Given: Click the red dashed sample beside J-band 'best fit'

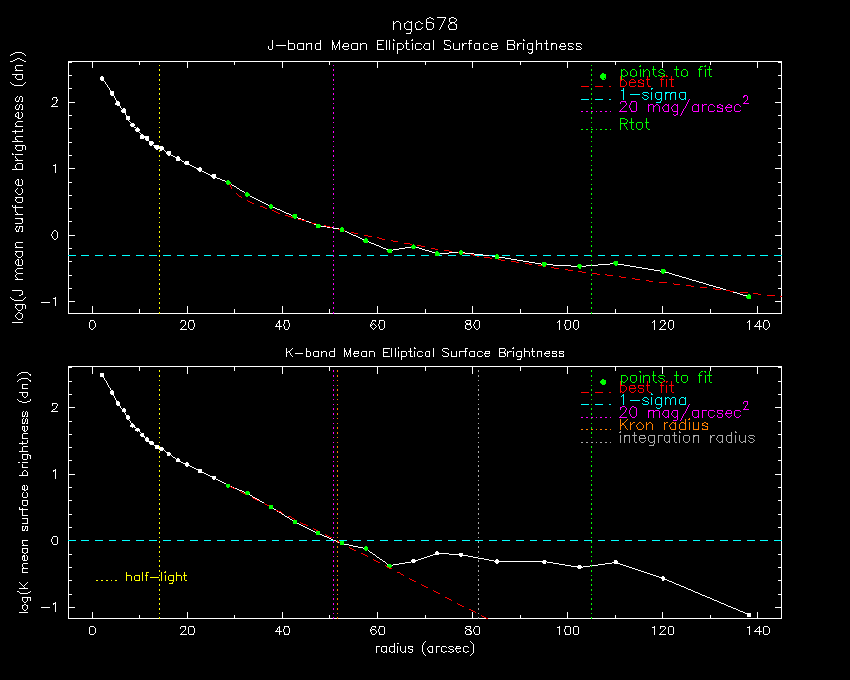Looking at the screenshot, I should coord(596,88).
